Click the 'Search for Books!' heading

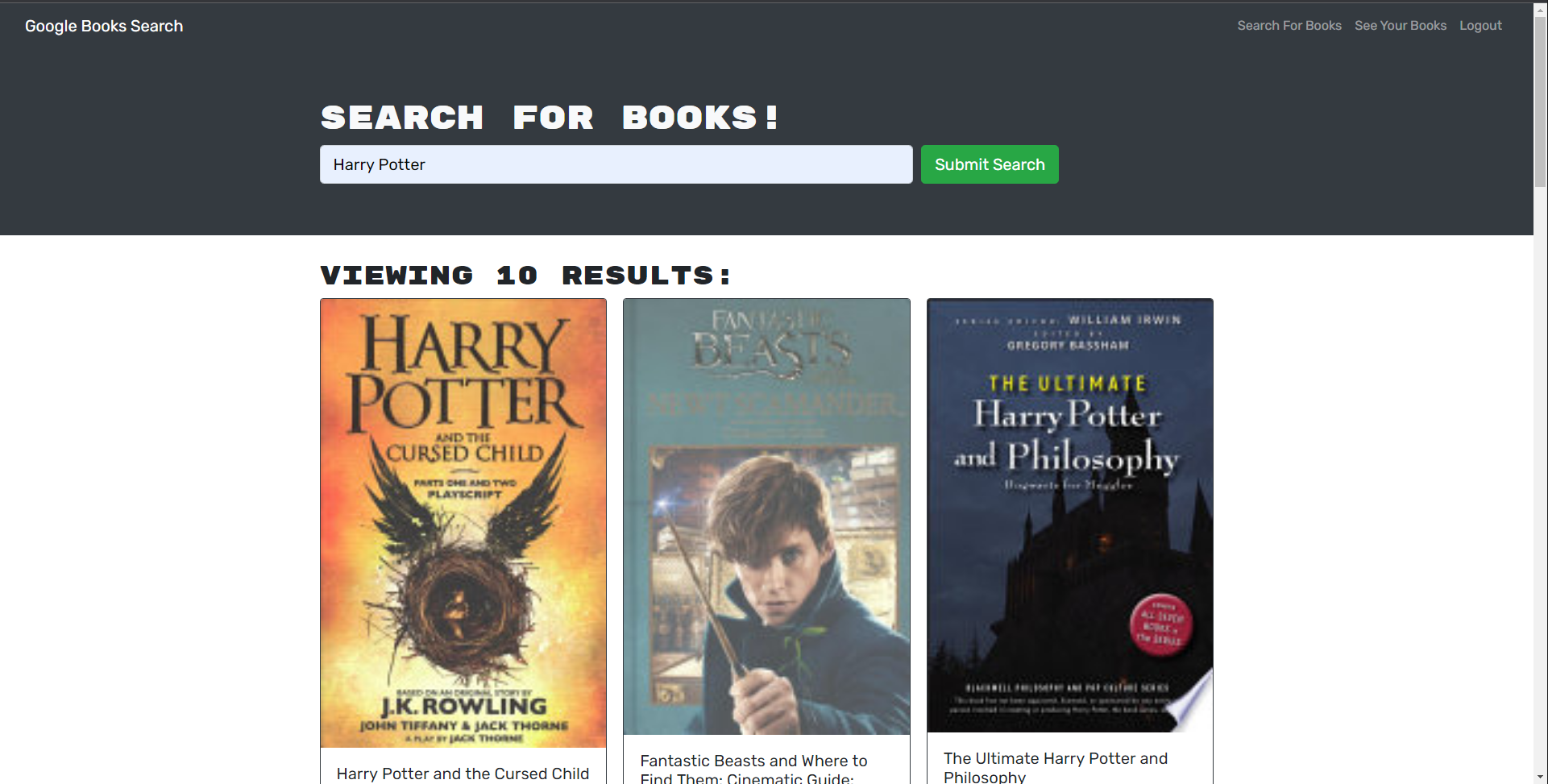click(550, 118)
